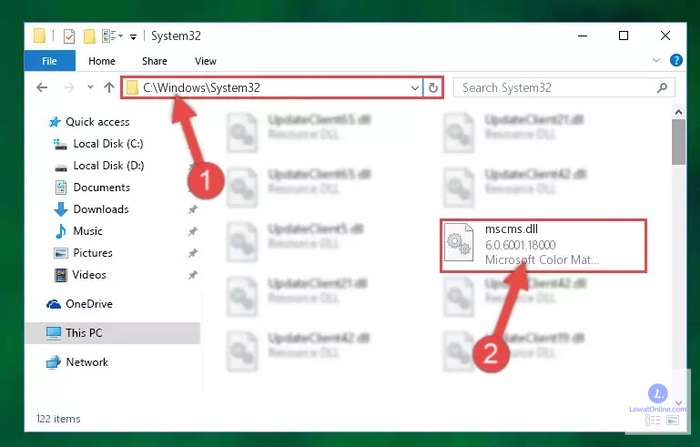The width and height of the screenshot is (700, 447).
Task: Open the Share ribbon tab
Action: click(x=154, y=61)
